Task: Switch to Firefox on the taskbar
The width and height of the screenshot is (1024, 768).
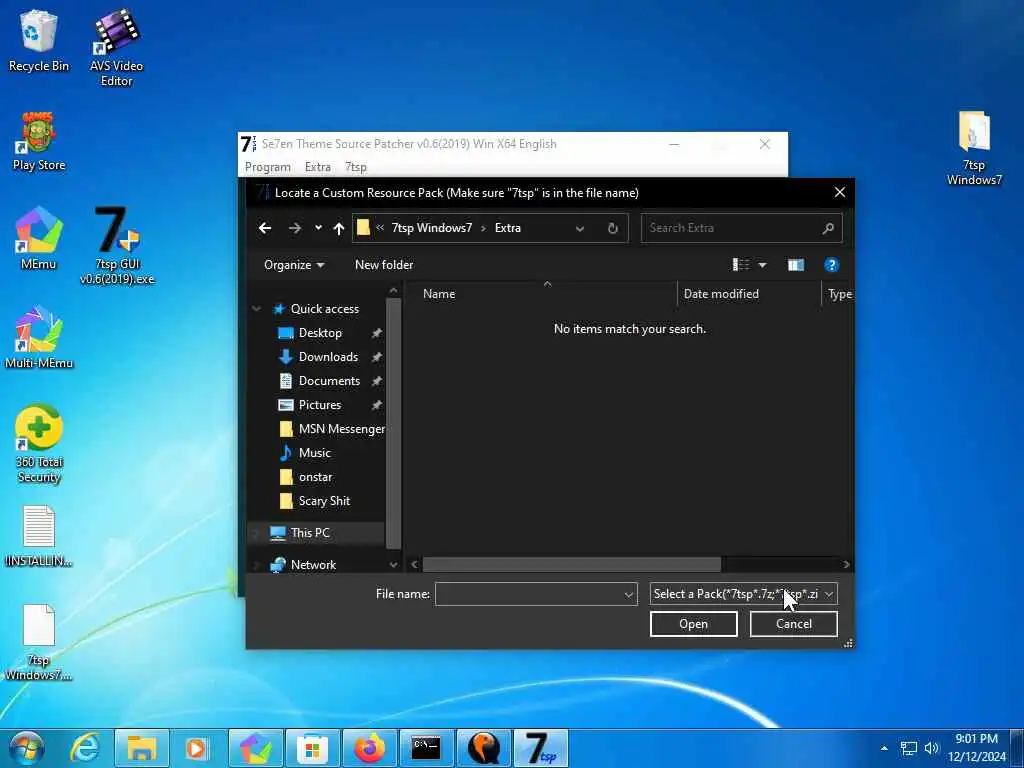Action: [369, 748]
